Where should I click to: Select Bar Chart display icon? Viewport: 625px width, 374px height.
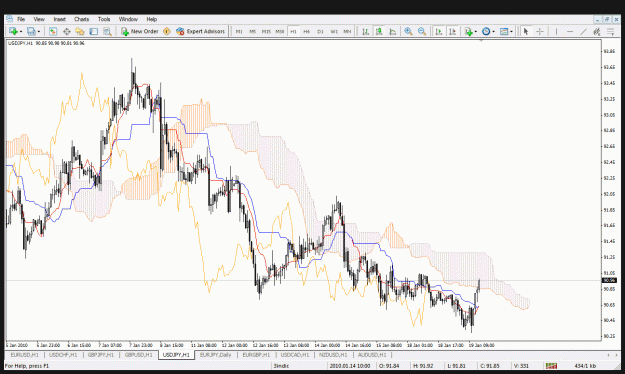click(x=365, y=31)
